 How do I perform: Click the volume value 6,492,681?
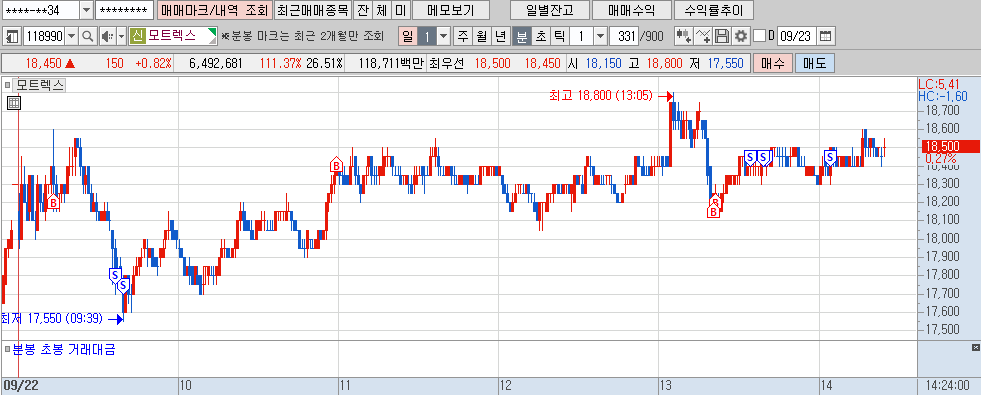tap(215, 63)
